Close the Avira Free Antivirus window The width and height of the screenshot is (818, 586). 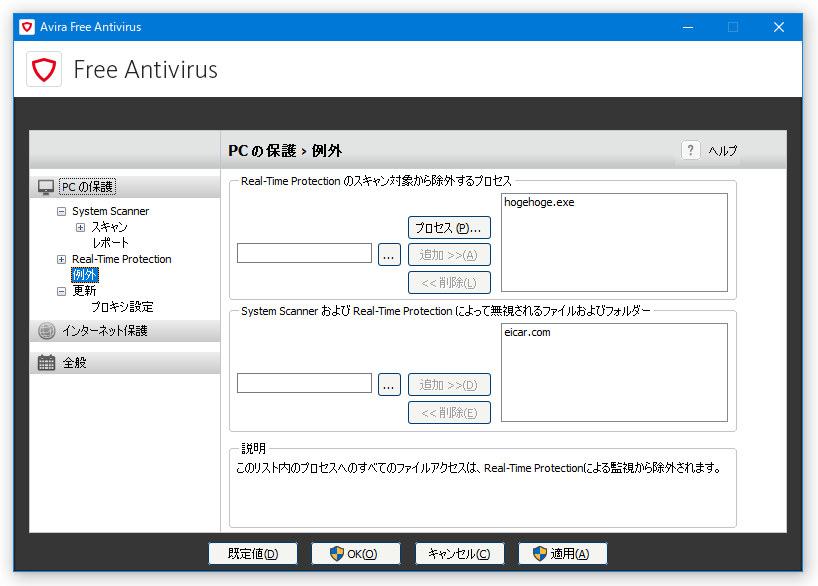coord(779,27)
